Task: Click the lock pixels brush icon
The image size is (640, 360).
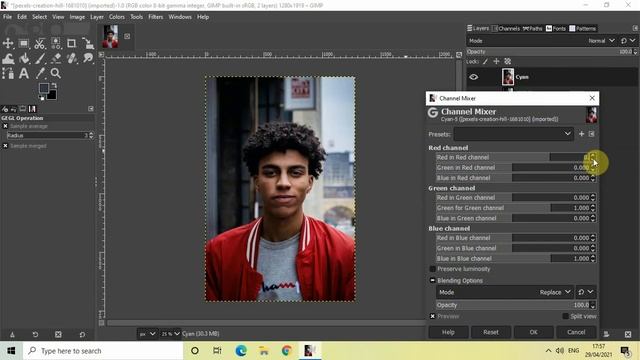Action: (485, 61)
